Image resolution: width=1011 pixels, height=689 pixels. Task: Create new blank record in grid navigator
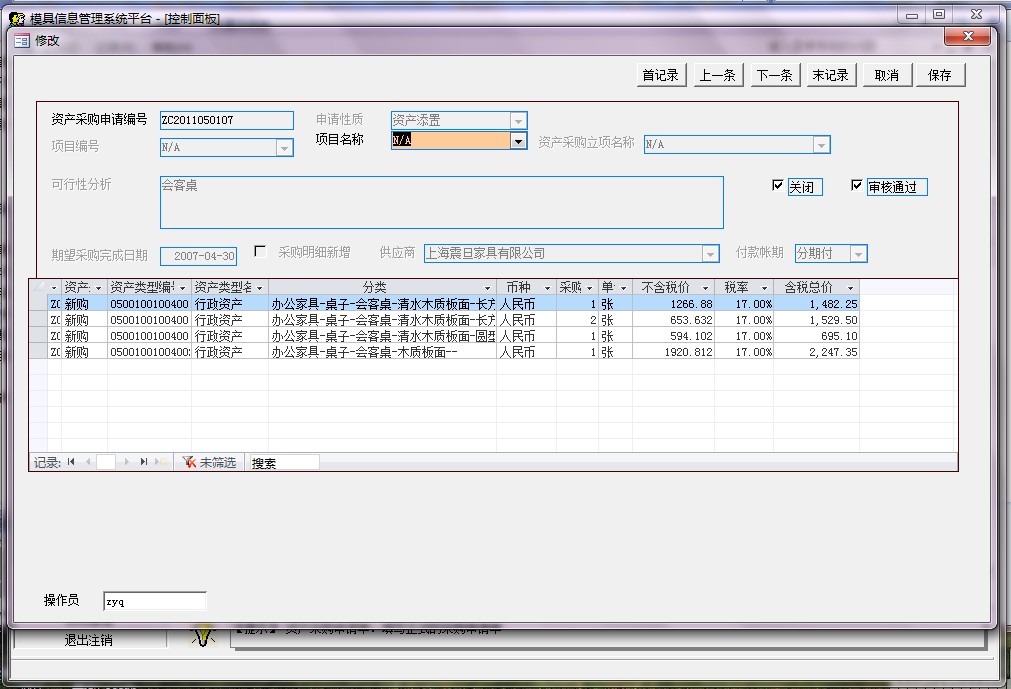(160, 461)
